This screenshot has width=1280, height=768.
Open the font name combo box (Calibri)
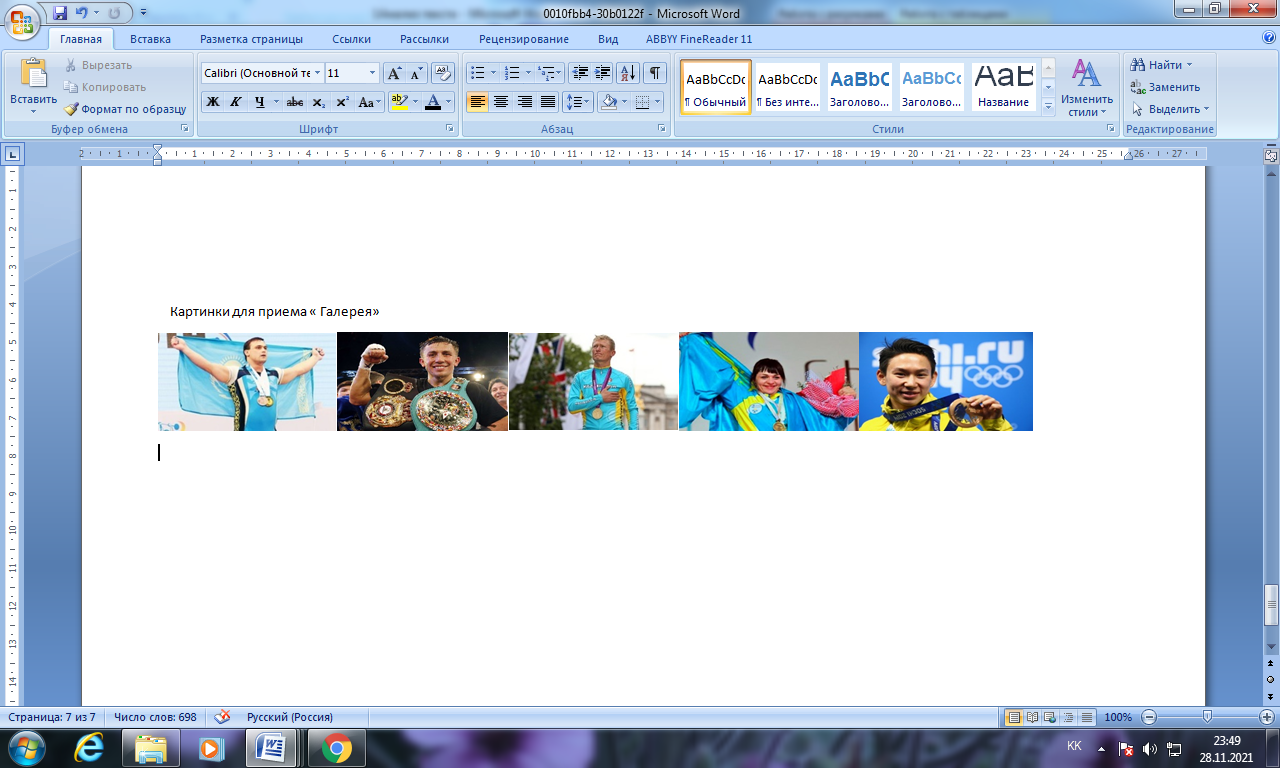tap(262, 73)
